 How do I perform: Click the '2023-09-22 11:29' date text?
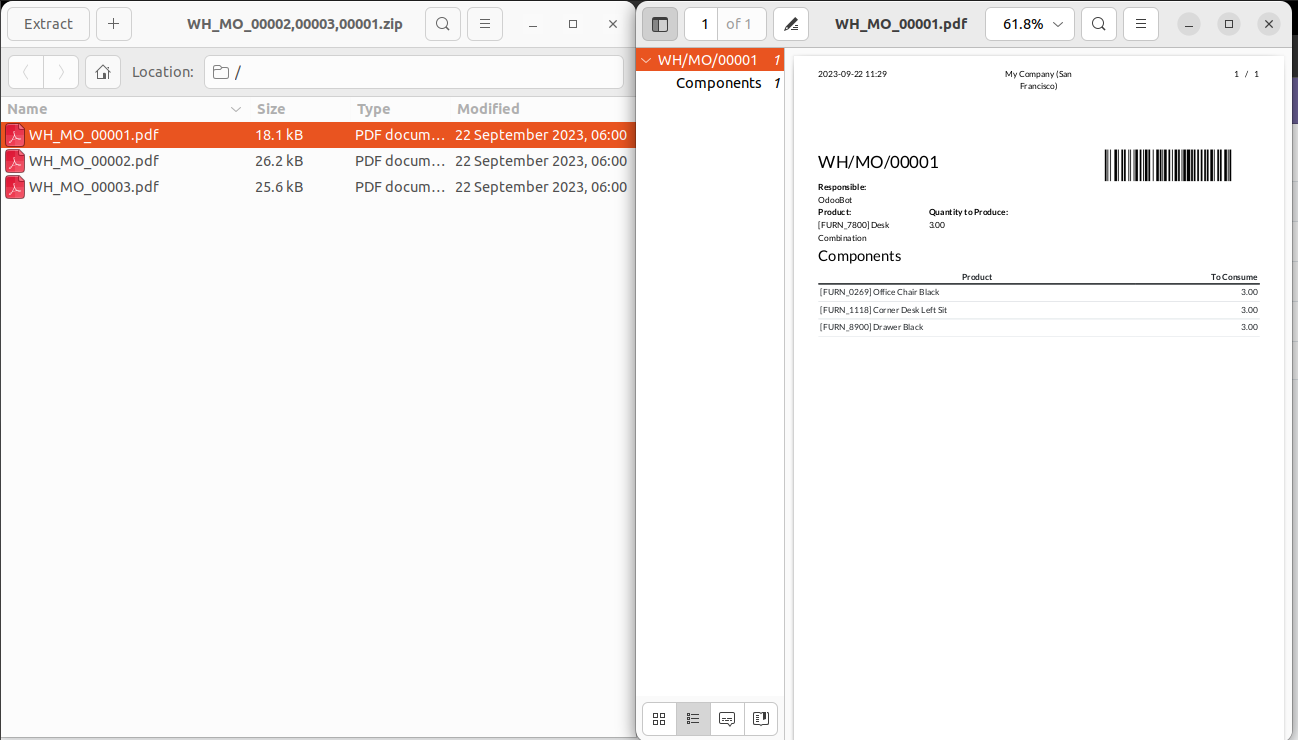point(852,74)
